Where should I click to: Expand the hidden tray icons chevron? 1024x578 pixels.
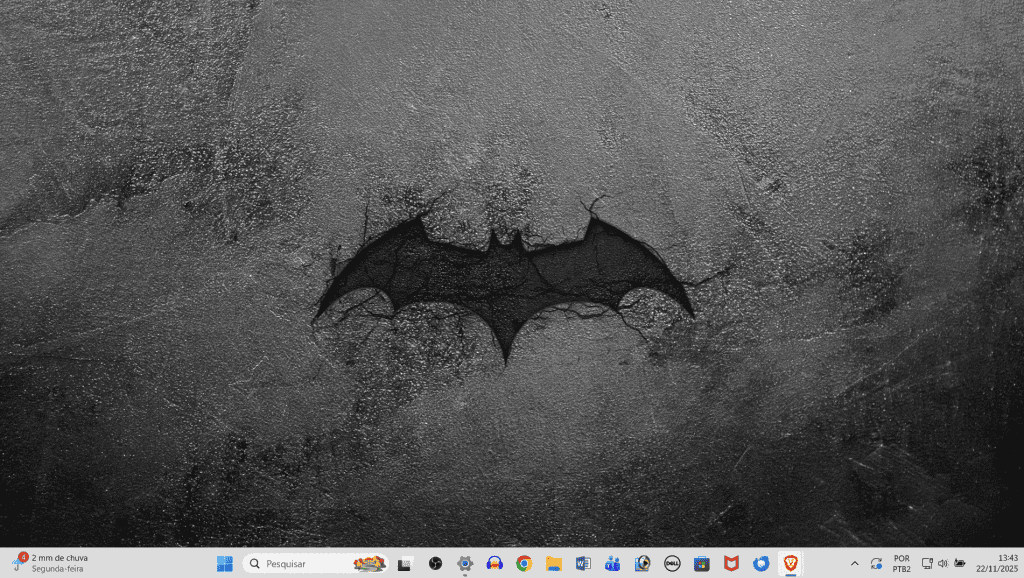pyautogui.click(x=854, y=563)
